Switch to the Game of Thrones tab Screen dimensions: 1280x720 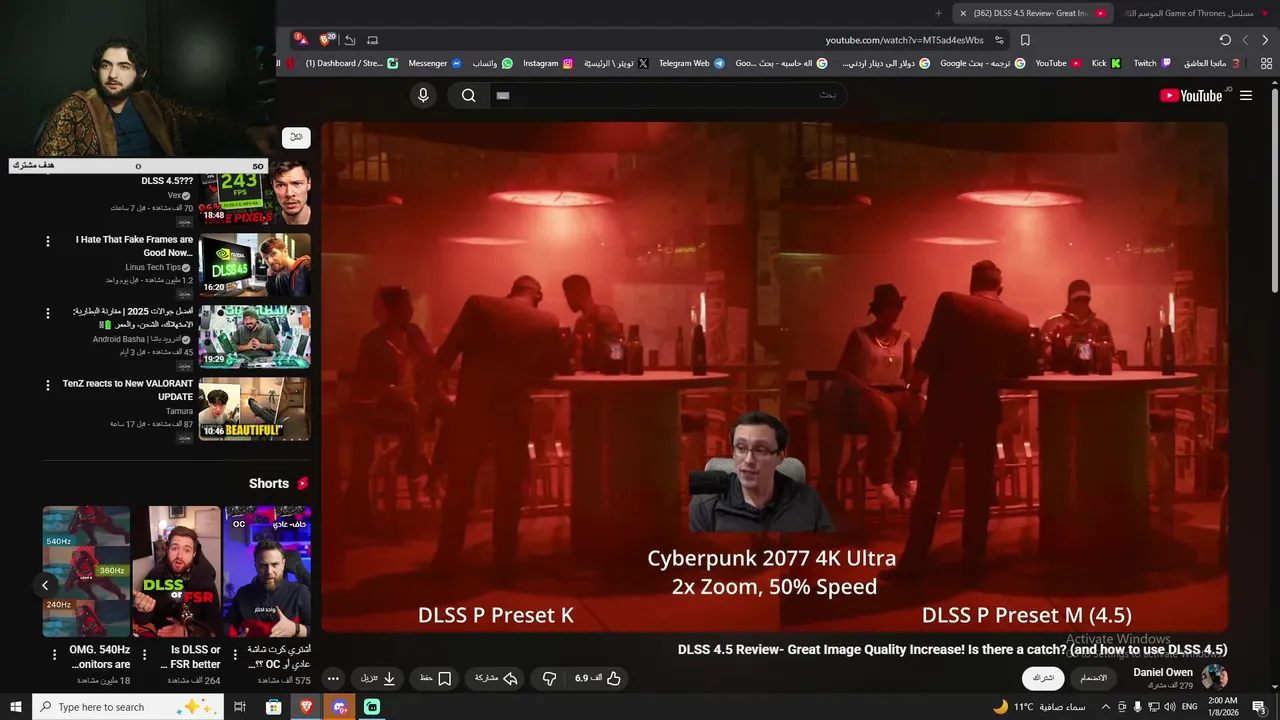pyautogui.click(x=1195, y=13)
